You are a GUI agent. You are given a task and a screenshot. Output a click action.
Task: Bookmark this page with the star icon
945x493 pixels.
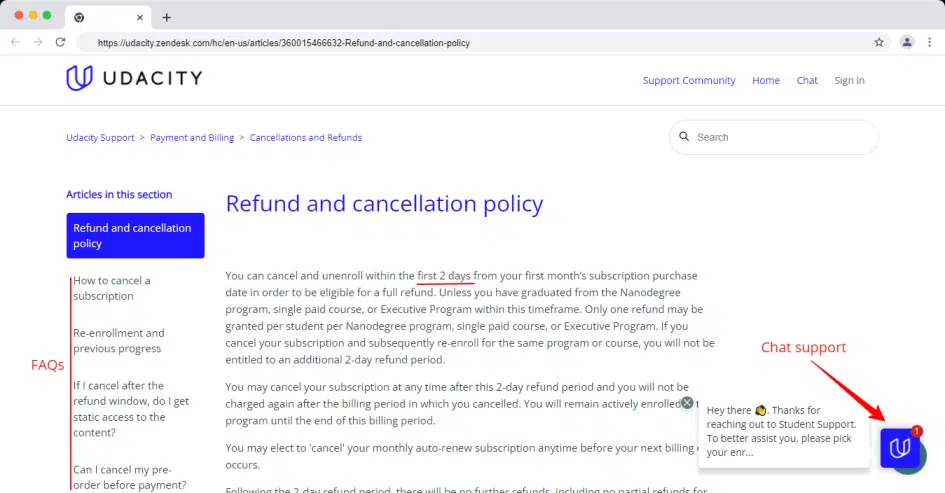(x=879, y=42)
